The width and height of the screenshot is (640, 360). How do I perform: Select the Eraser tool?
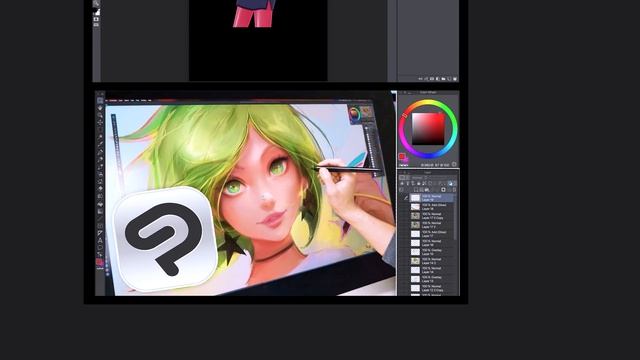(100, 188)
